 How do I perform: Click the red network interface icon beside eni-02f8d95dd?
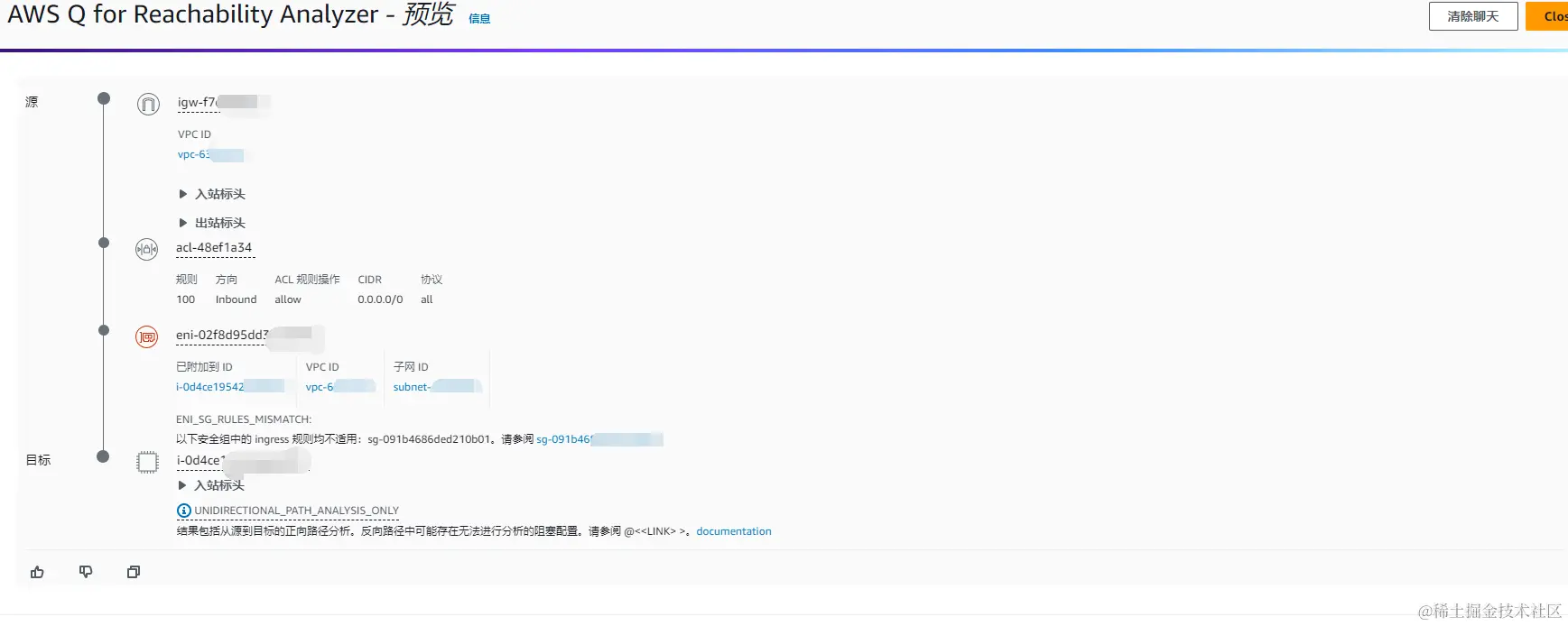146,336
